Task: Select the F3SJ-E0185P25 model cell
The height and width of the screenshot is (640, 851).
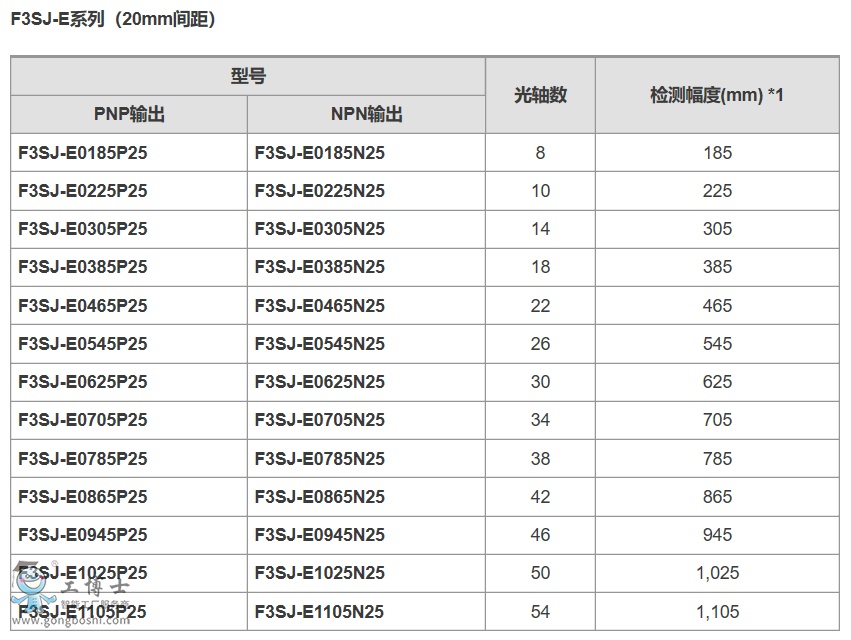Action: pos(83,153)
